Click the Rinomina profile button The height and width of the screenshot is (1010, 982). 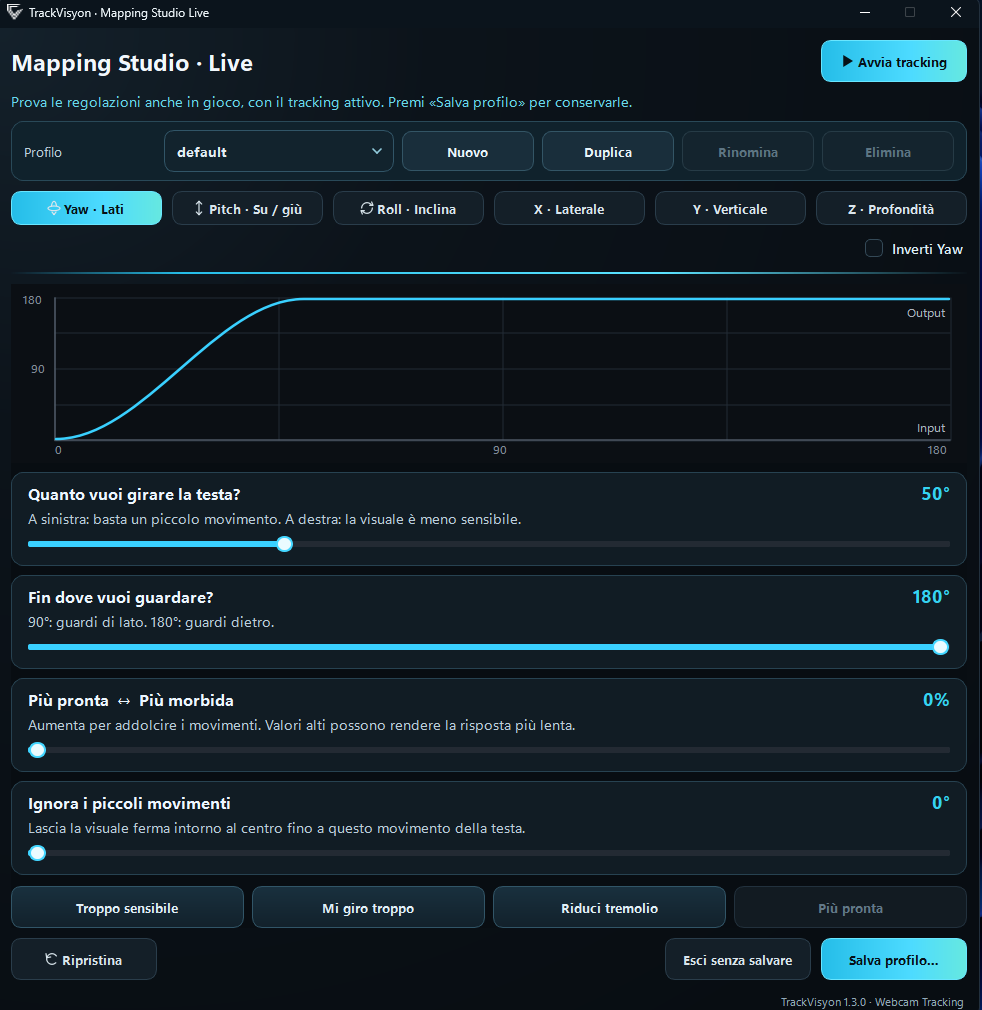(x=748, y=152)
